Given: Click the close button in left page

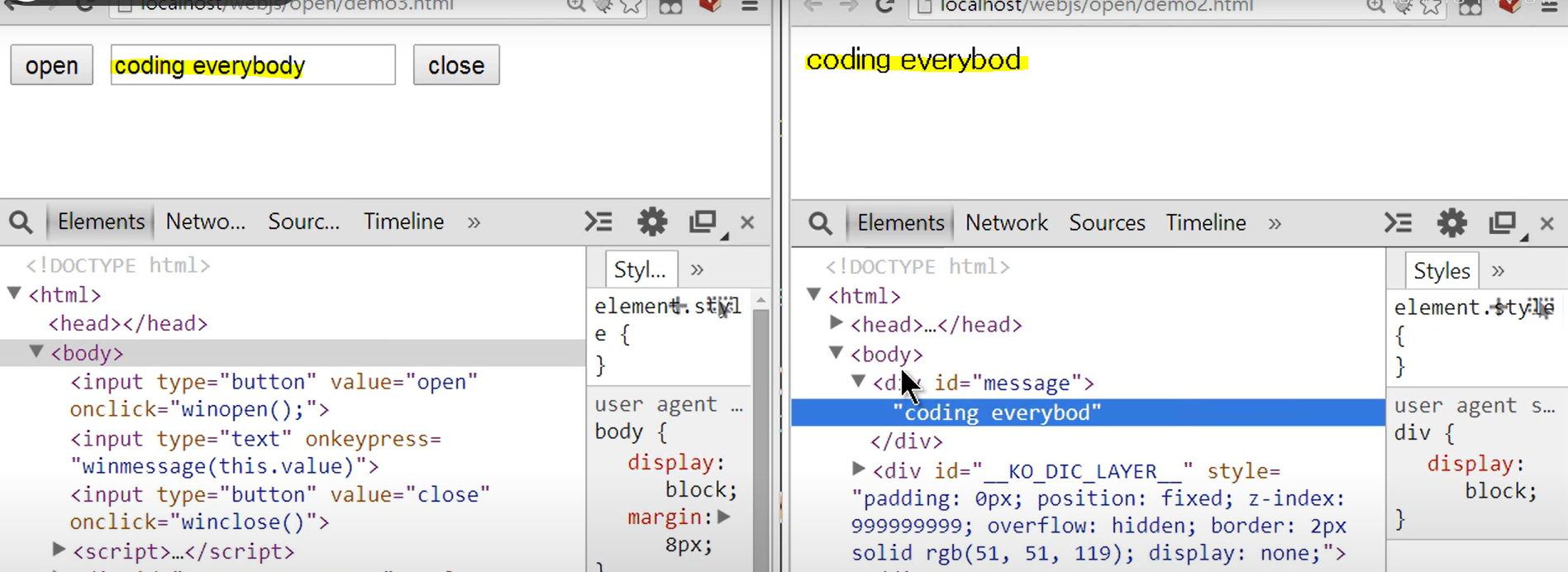Looking at the screenshot, I should click(x=456, y=65).
